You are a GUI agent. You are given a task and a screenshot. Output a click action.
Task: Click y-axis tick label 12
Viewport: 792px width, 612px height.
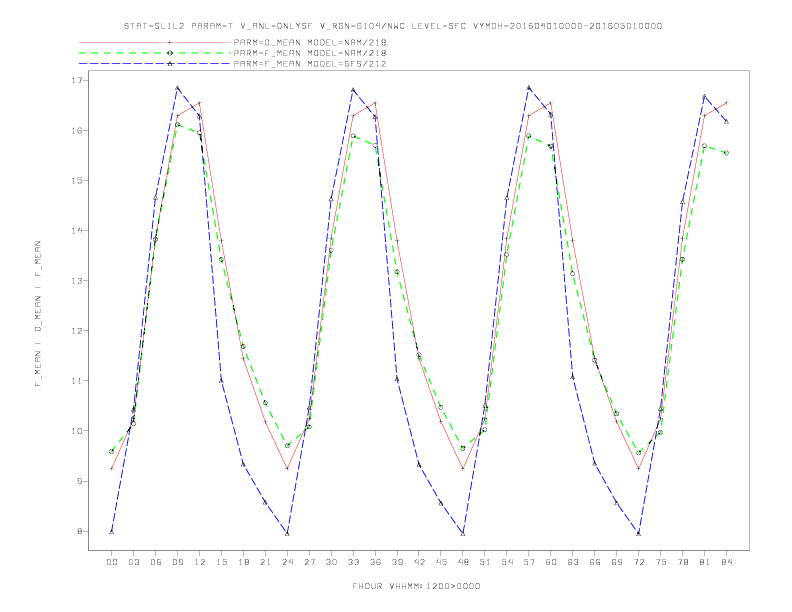point(77,331)
